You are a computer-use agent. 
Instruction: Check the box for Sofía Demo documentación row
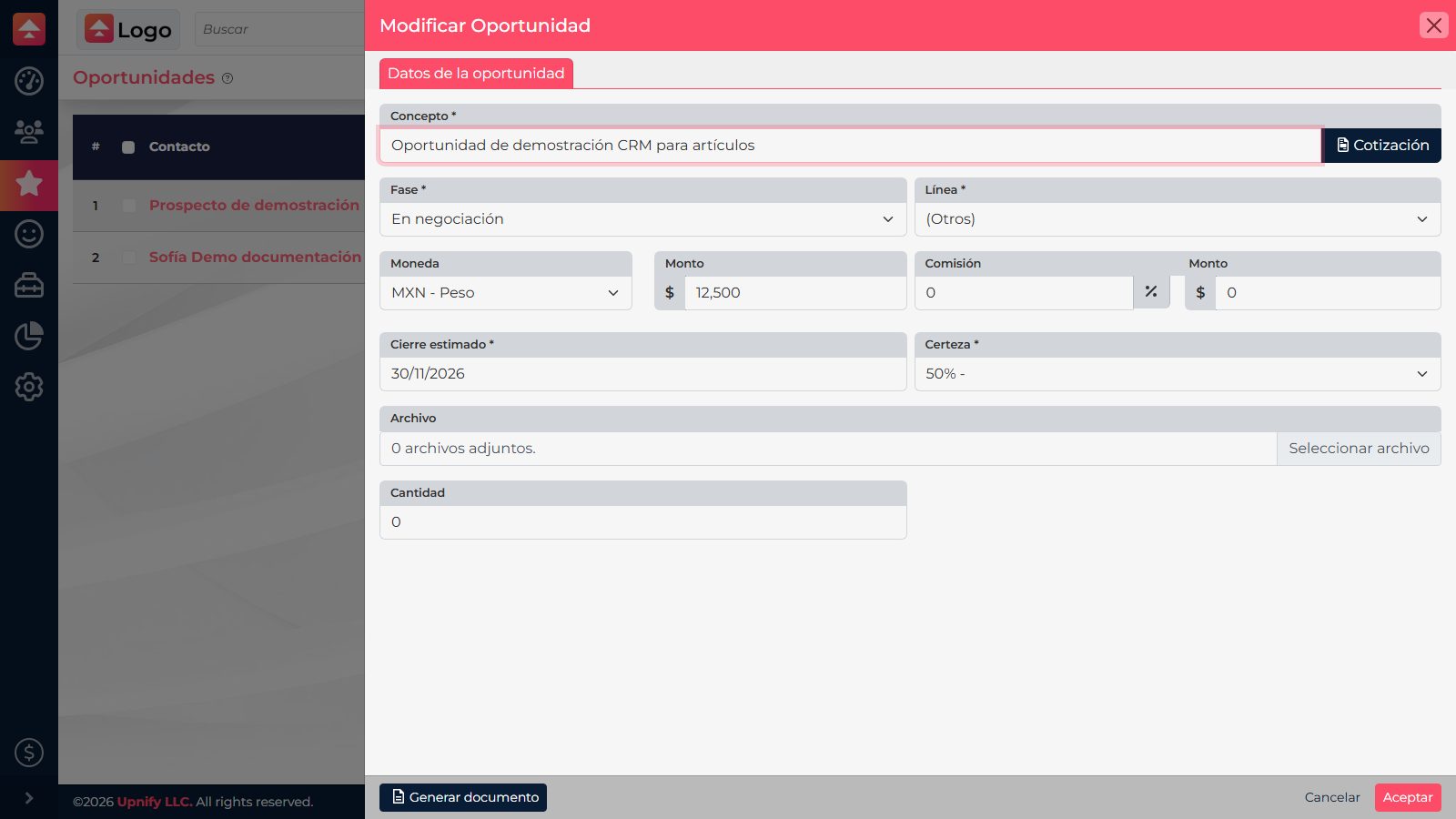[129, 258]
